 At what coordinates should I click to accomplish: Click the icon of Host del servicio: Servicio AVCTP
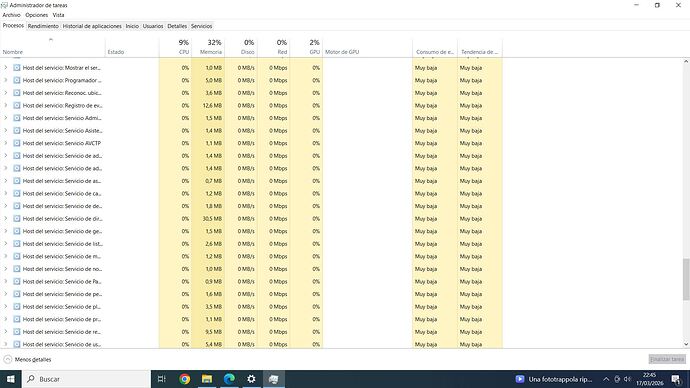(x=17, y=143)
